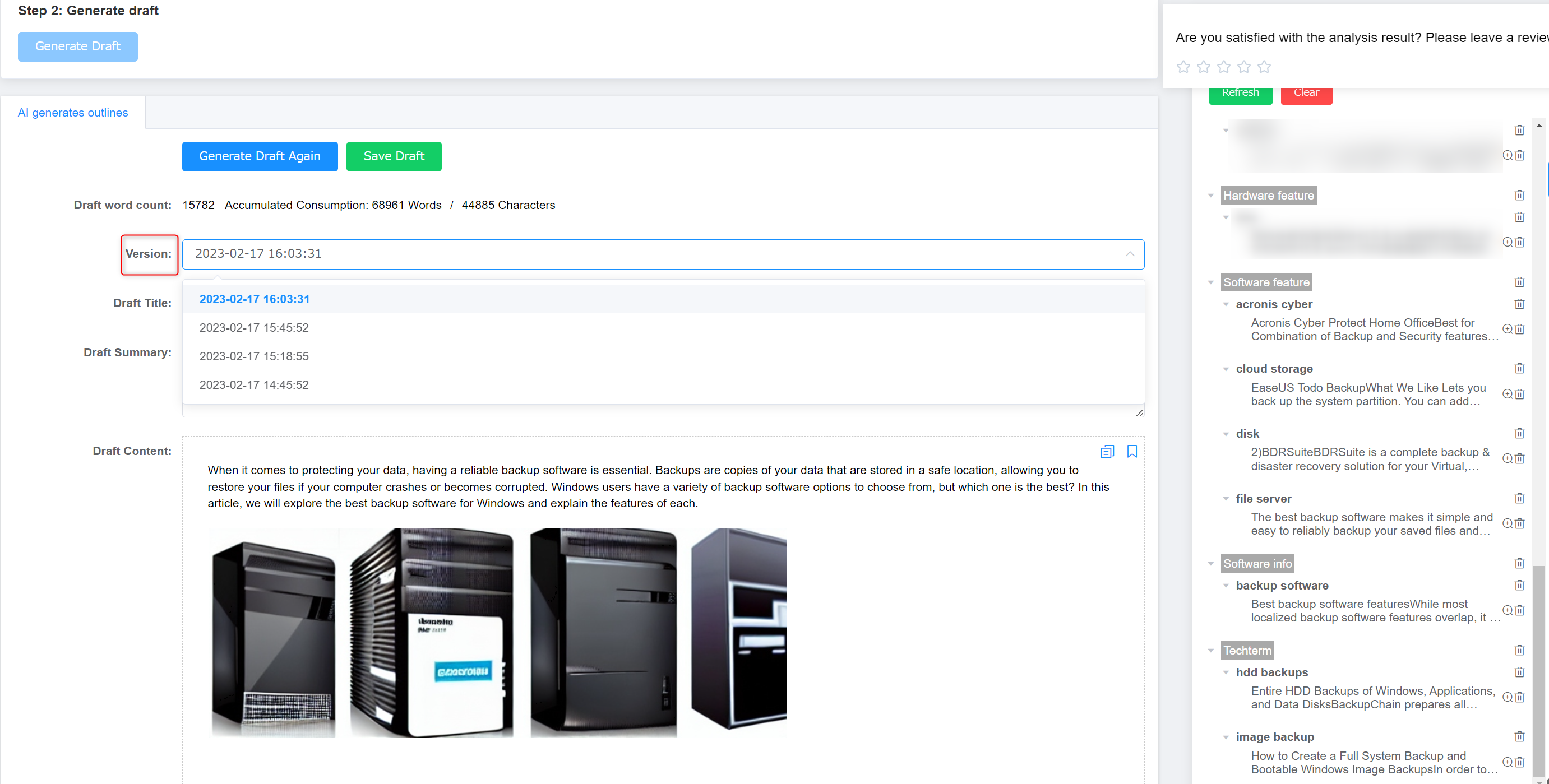Delete the Software info section
This screenshot has height=784, width=1549.
[1519, 563]
